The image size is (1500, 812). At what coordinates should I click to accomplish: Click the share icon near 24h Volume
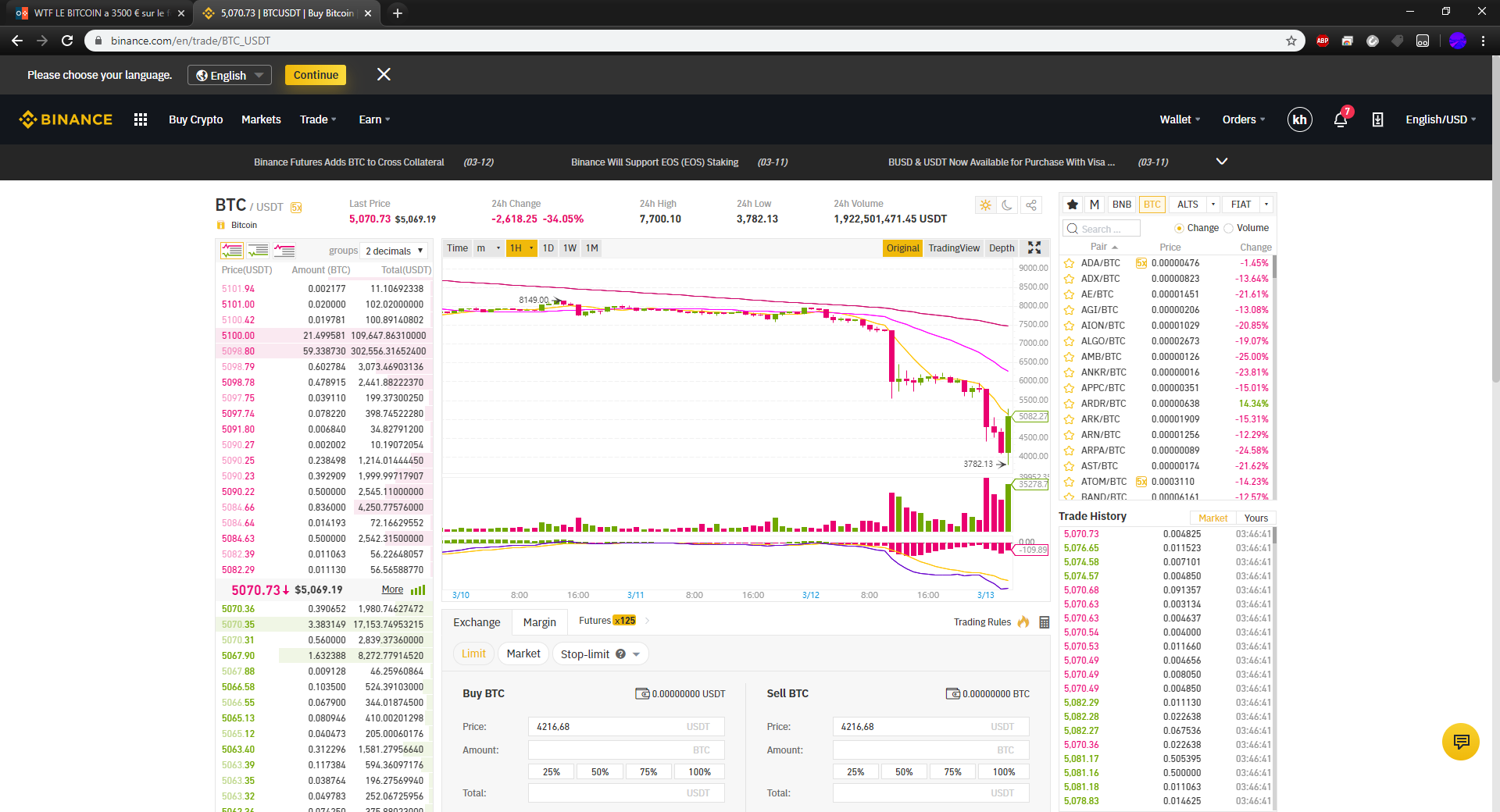(1031, 205)
